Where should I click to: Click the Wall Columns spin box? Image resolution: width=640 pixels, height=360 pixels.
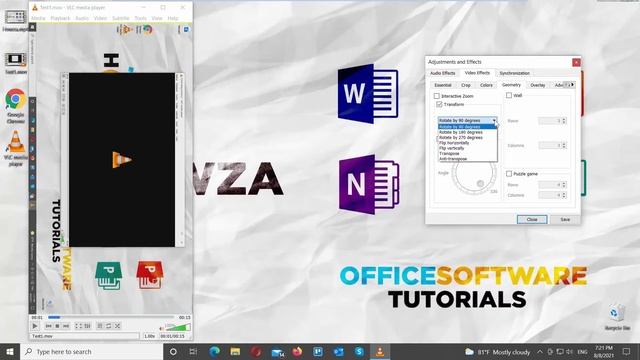tap(552, 145)
